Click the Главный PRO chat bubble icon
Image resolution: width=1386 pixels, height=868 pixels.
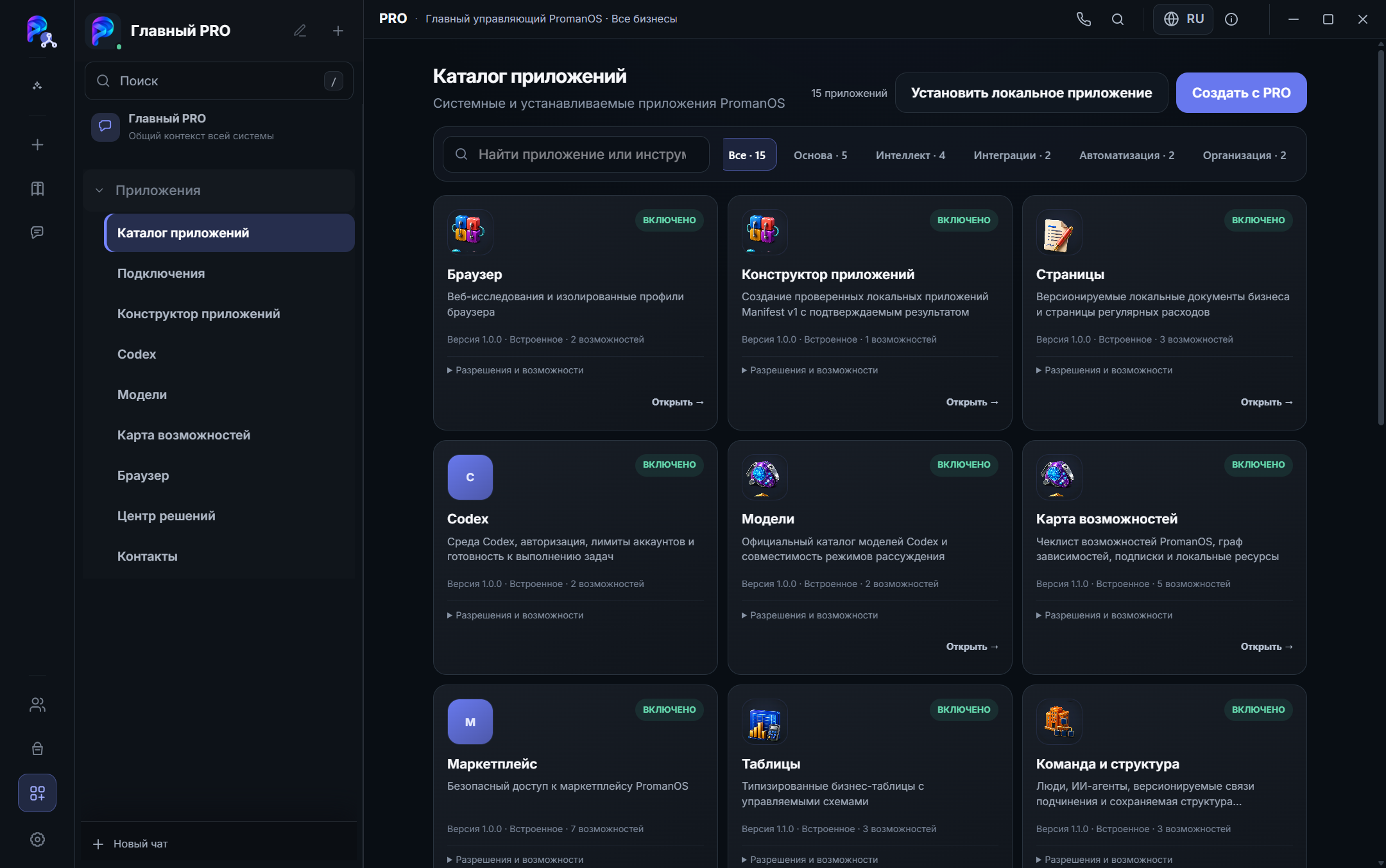tap(105, 127)
